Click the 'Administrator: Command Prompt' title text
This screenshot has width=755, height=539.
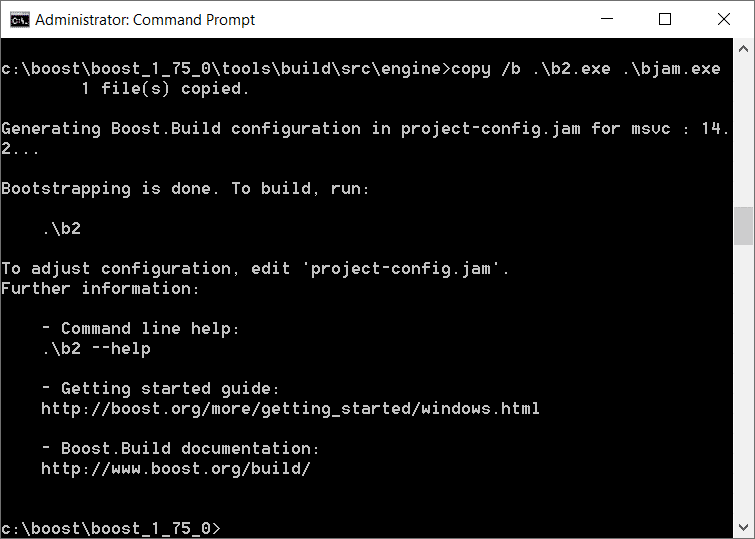(x=145, y=20)
